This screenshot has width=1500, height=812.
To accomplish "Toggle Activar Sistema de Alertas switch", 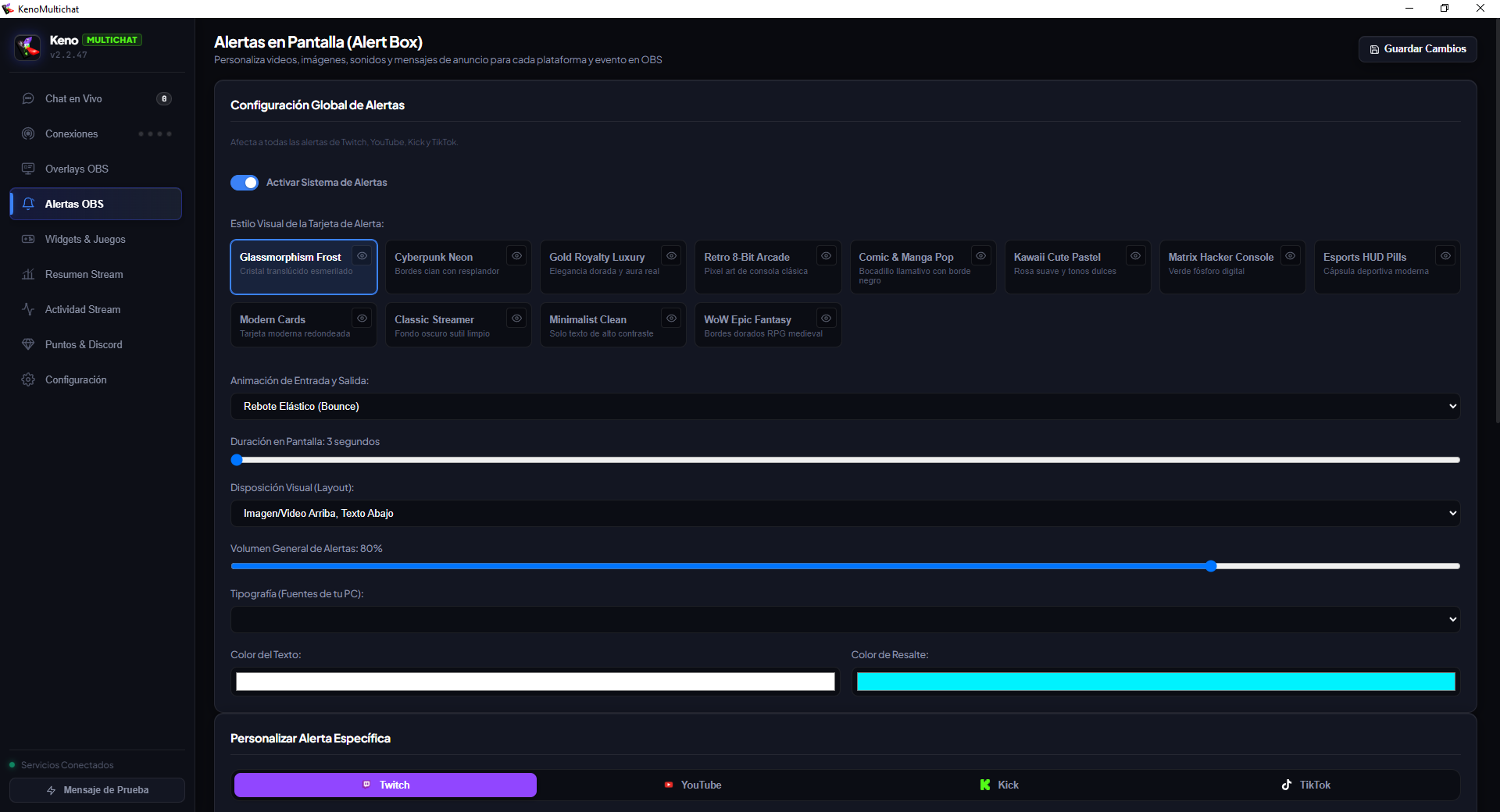I will (245, 183).
